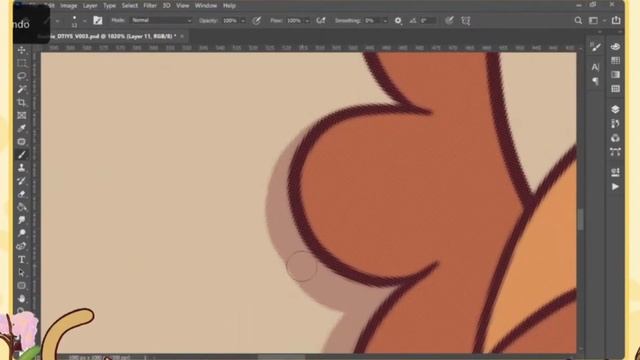This screenshot has width=640, height=360.
Task: Click the vertical scrollbar beside the canvas
Action: click(580, 220)
